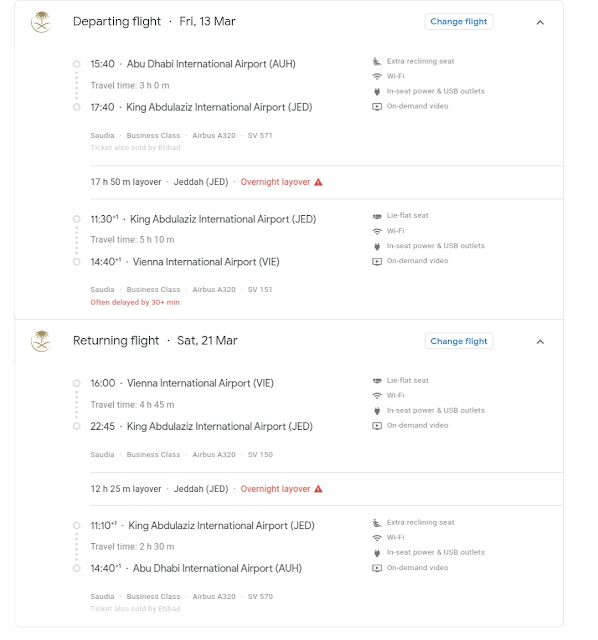Click the Saudia logo beside Departing flight
This screenshot has width=598, height=640.
41,22
